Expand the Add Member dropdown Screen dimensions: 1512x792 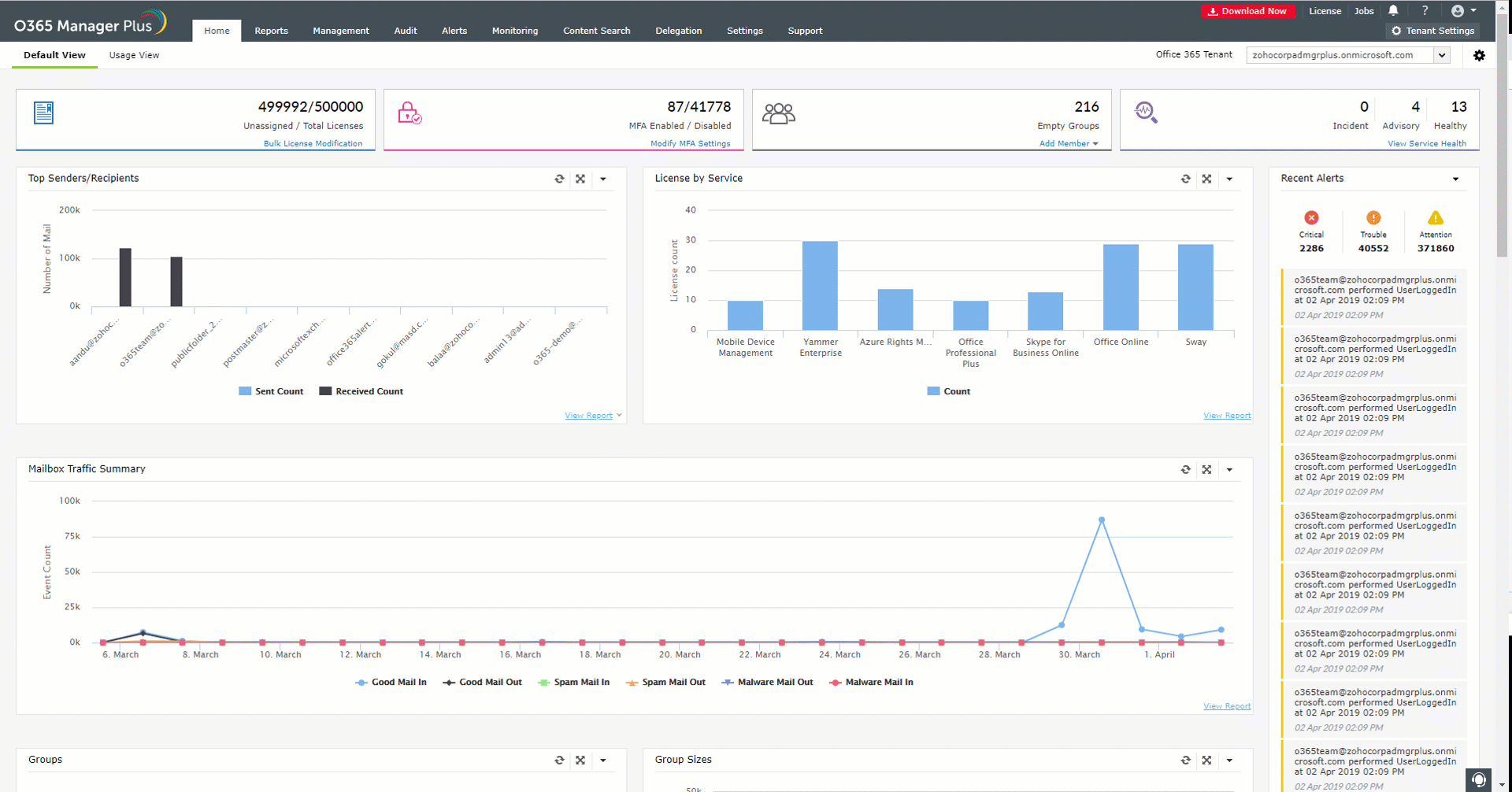coord(1069,143)
